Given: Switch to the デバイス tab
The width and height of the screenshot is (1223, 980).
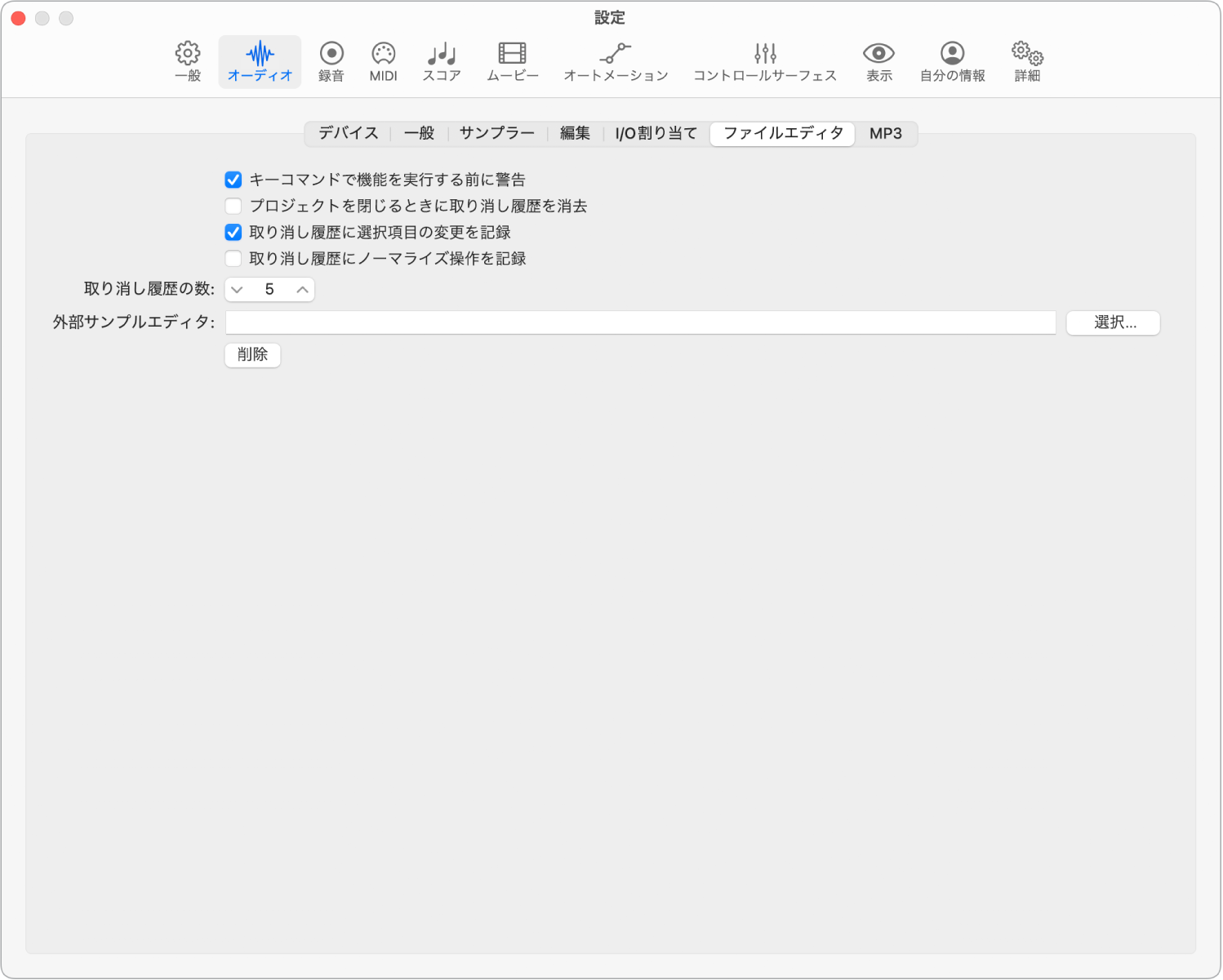Looking at the screenshot, I should click(x=348, y=133).
